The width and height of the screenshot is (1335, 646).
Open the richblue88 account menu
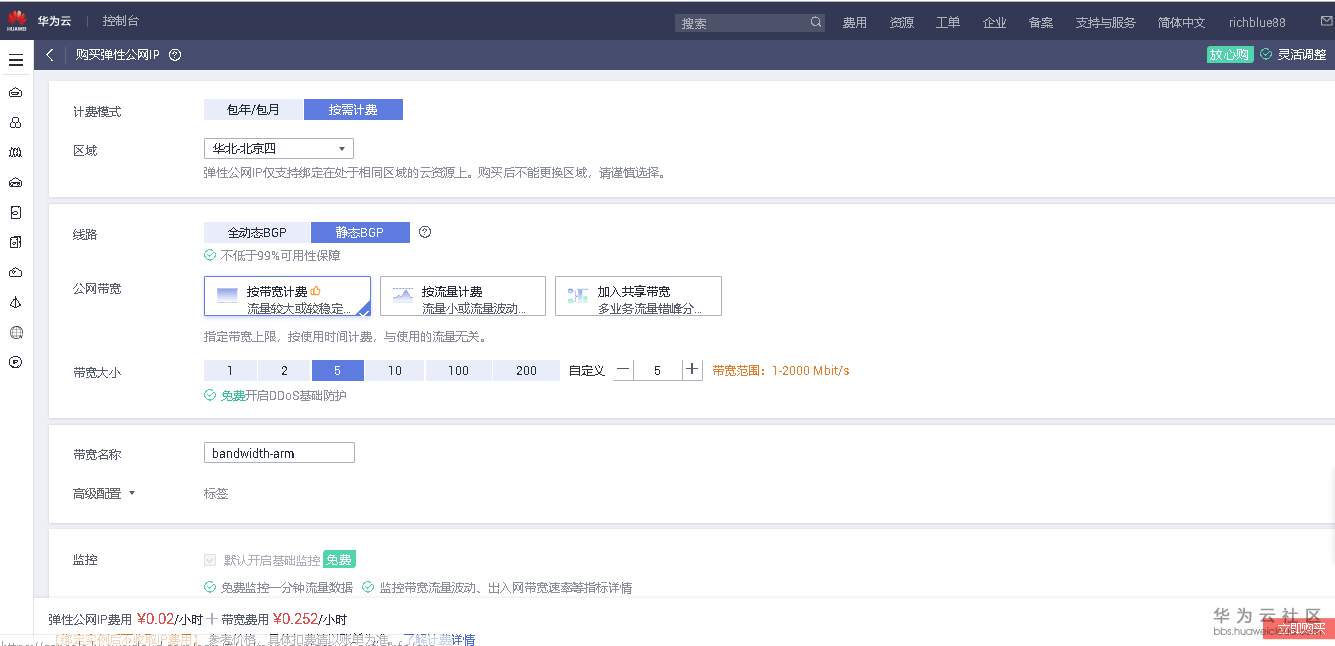tap(1257, 22)
